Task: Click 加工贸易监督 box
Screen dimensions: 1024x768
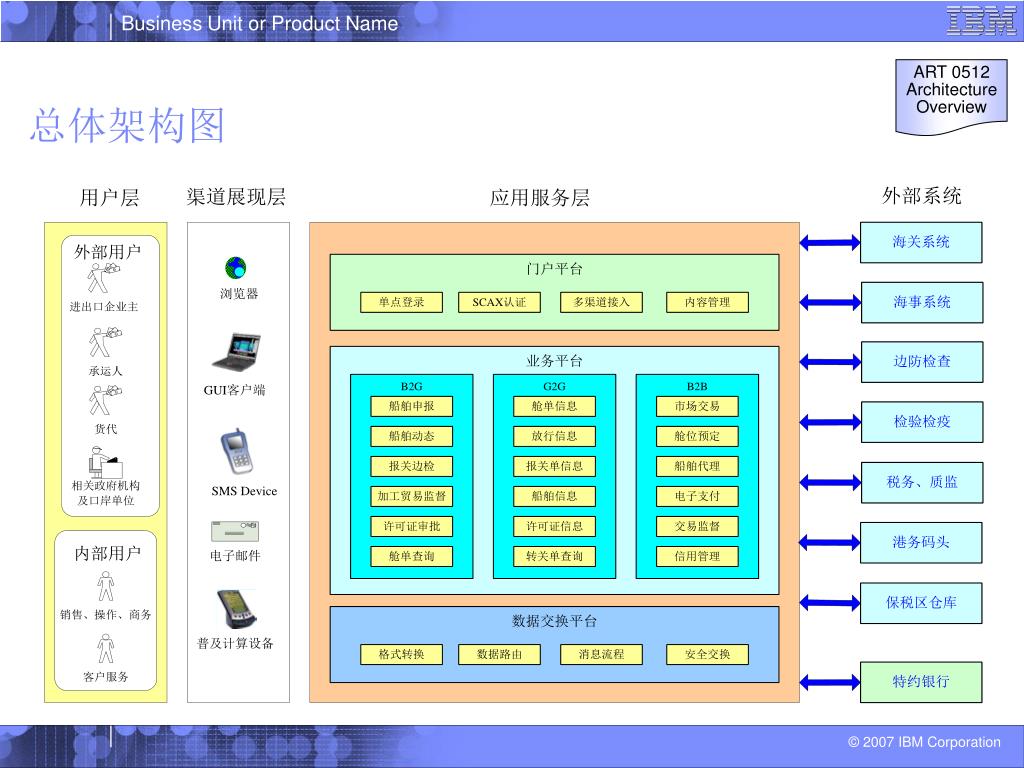Action: pyautogui.click(x=411, y=496)
